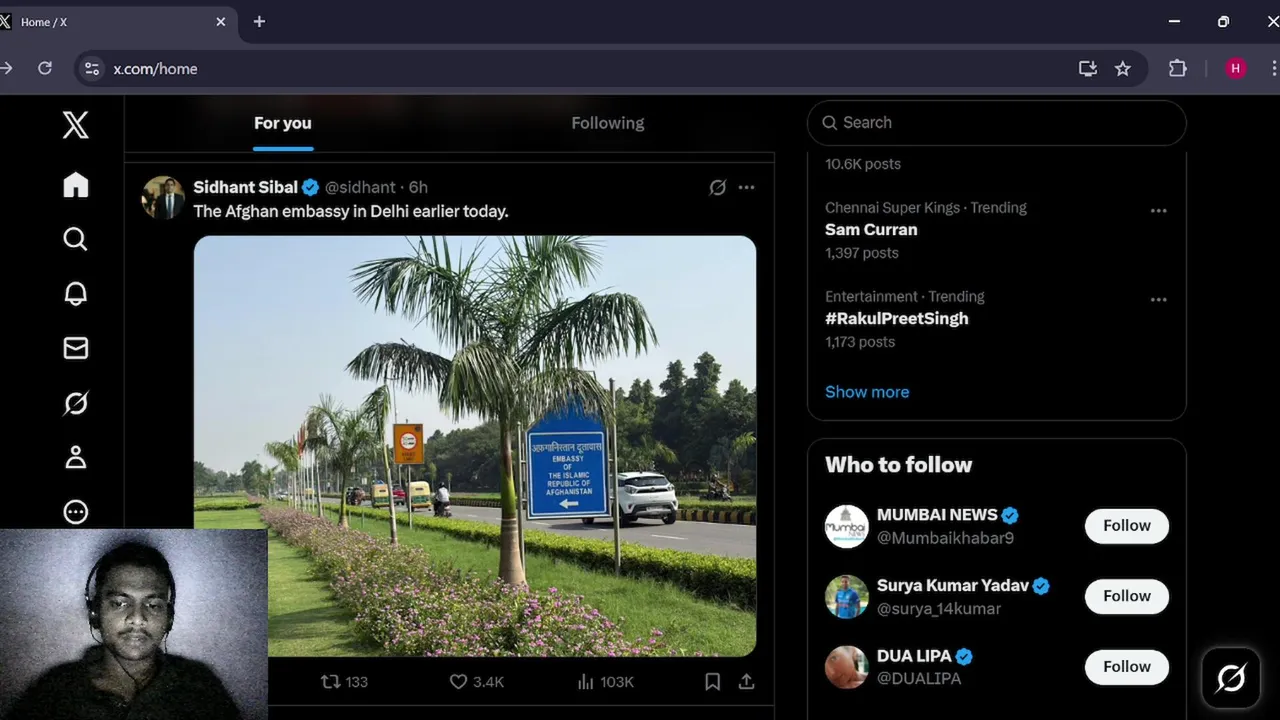Click post text about Afghan embassy in Delhi
1280x720 pixels.
click(351, 212)
